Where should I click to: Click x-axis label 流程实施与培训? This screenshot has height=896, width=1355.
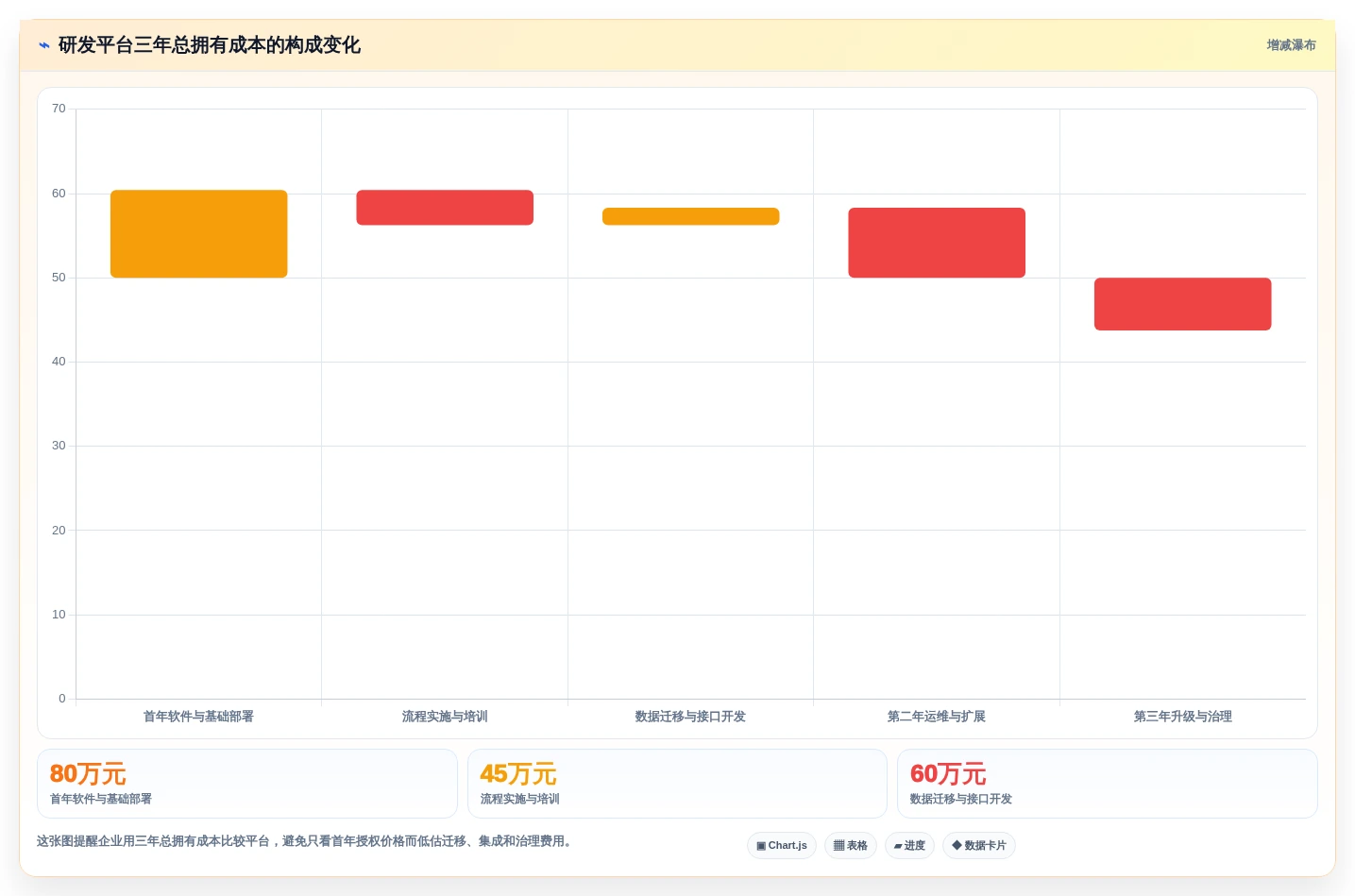click(445, 717)
